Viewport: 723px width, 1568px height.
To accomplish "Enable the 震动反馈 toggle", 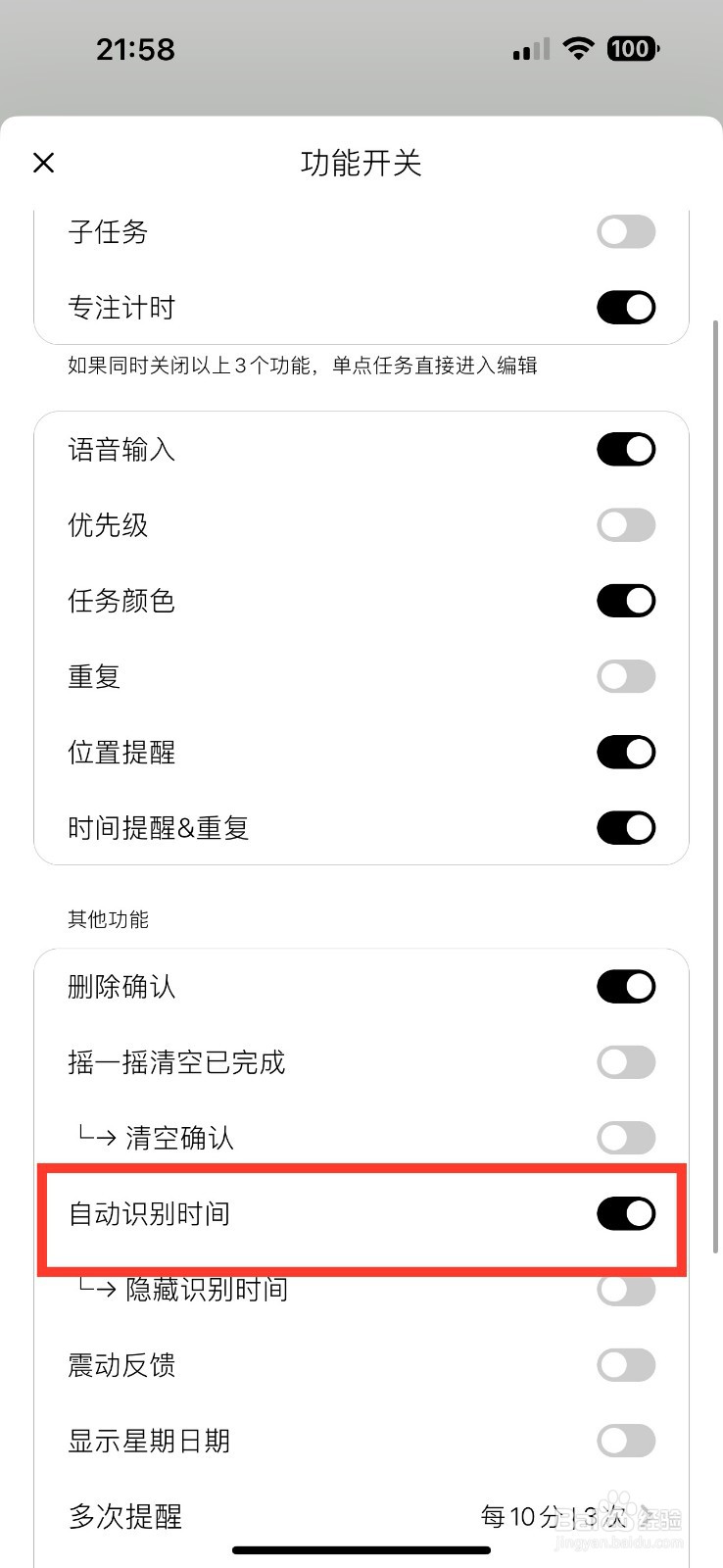I will (626, 1365).
